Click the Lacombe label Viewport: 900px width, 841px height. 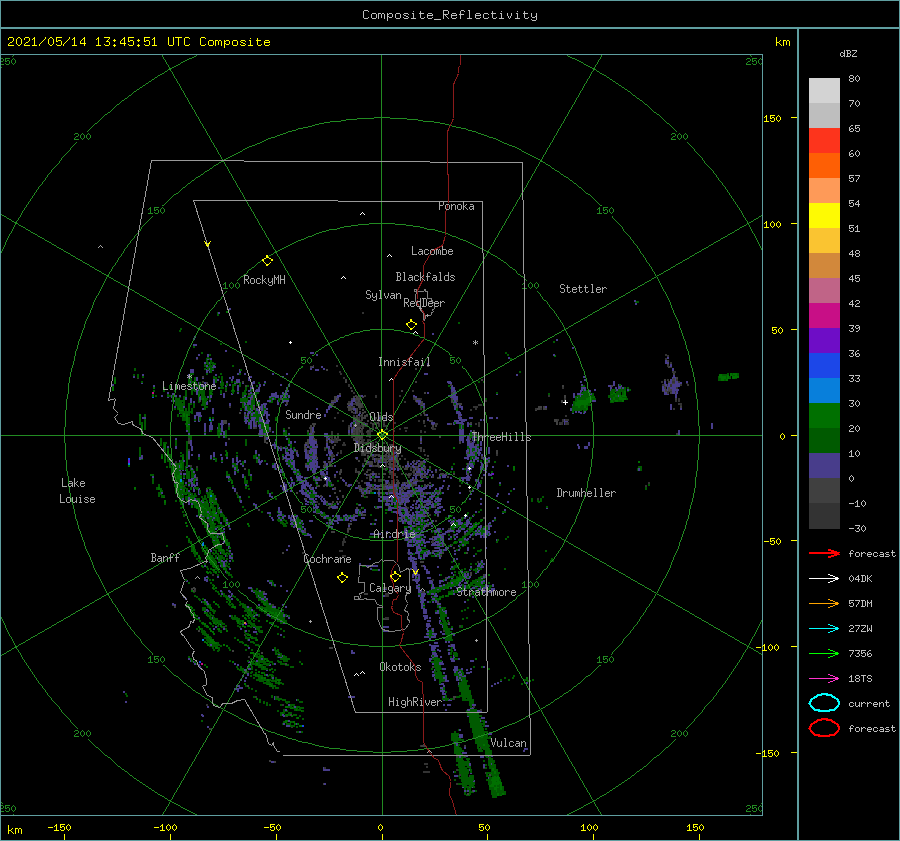tap(432, 251)
